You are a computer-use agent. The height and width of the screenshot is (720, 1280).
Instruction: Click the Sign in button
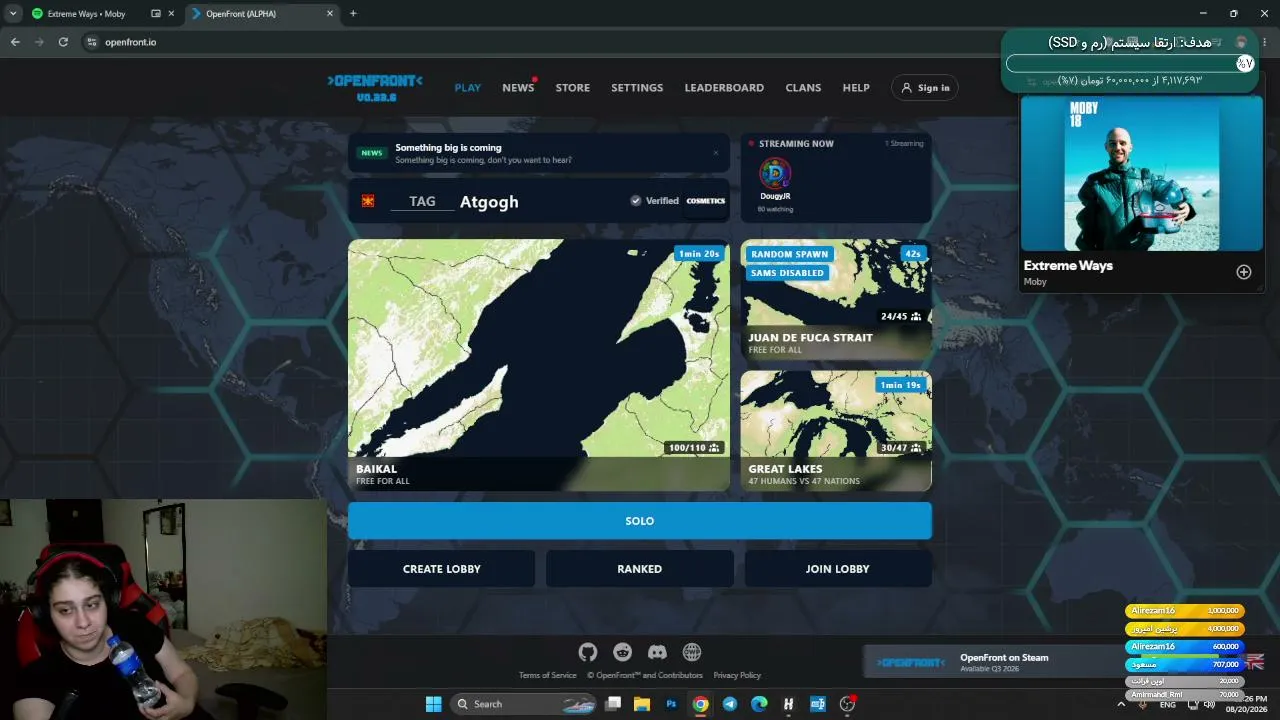coord(925,88)
